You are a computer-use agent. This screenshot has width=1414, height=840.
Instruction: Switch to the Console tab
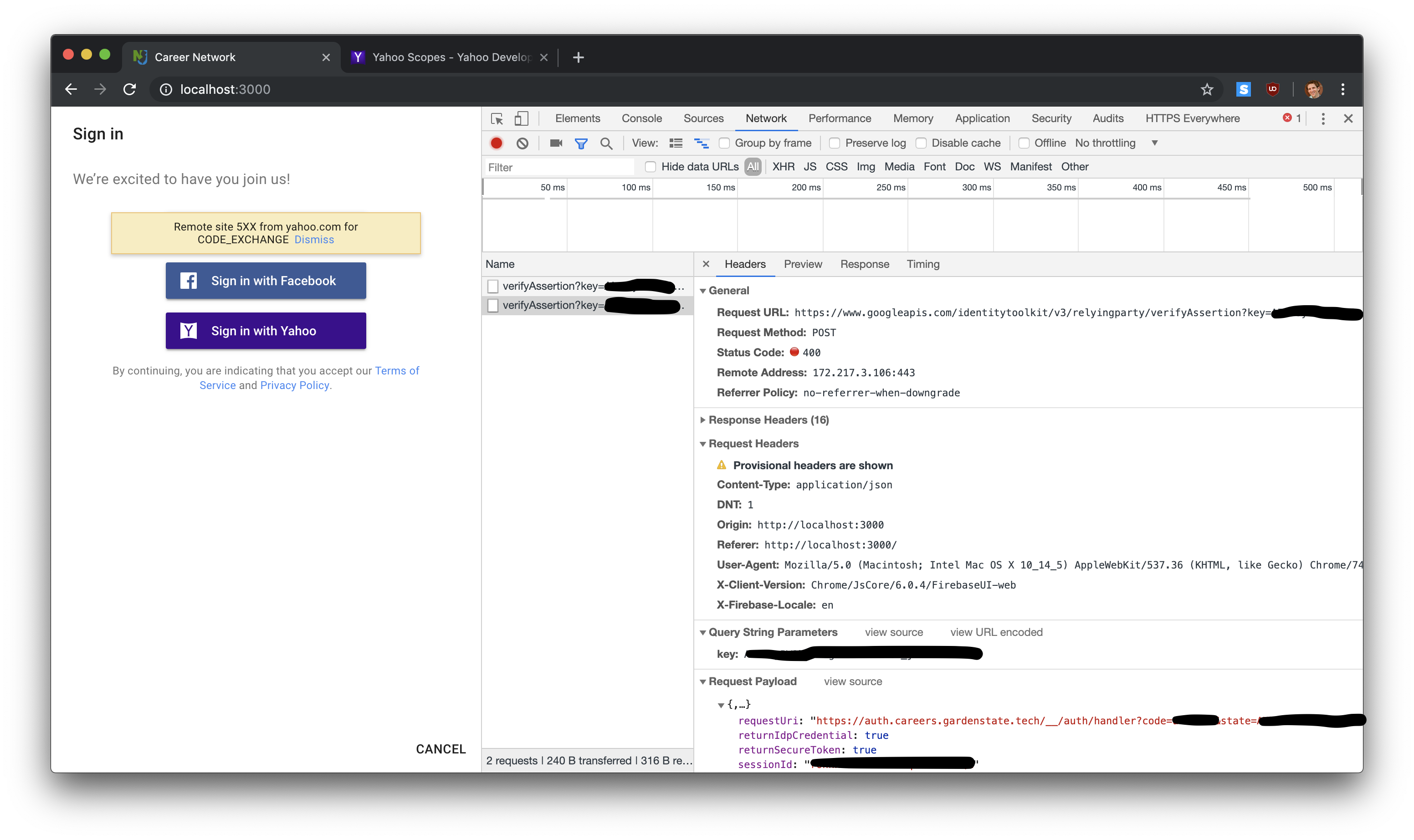(x=641, y=118)
